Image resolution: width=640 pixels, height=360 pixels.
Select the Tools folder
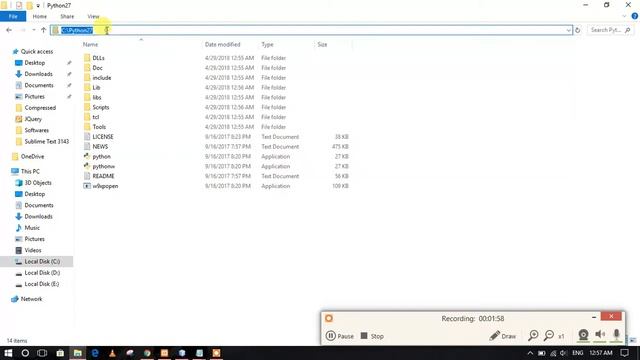point(99,127)
